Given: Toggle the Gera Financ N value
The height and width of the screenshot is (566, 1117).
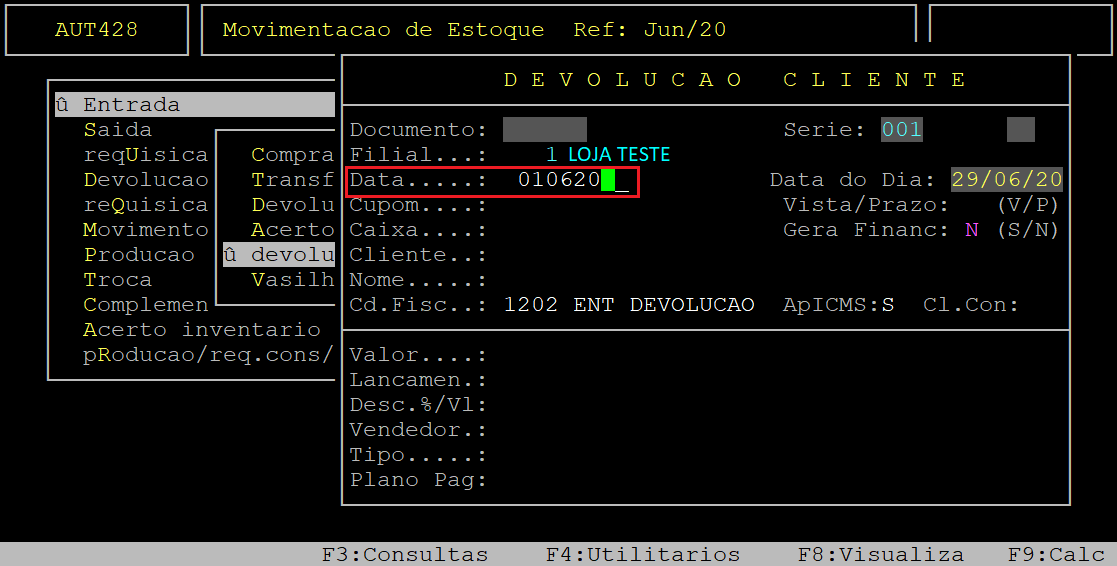Looking at the screenshot, I should tap(971, 230).
